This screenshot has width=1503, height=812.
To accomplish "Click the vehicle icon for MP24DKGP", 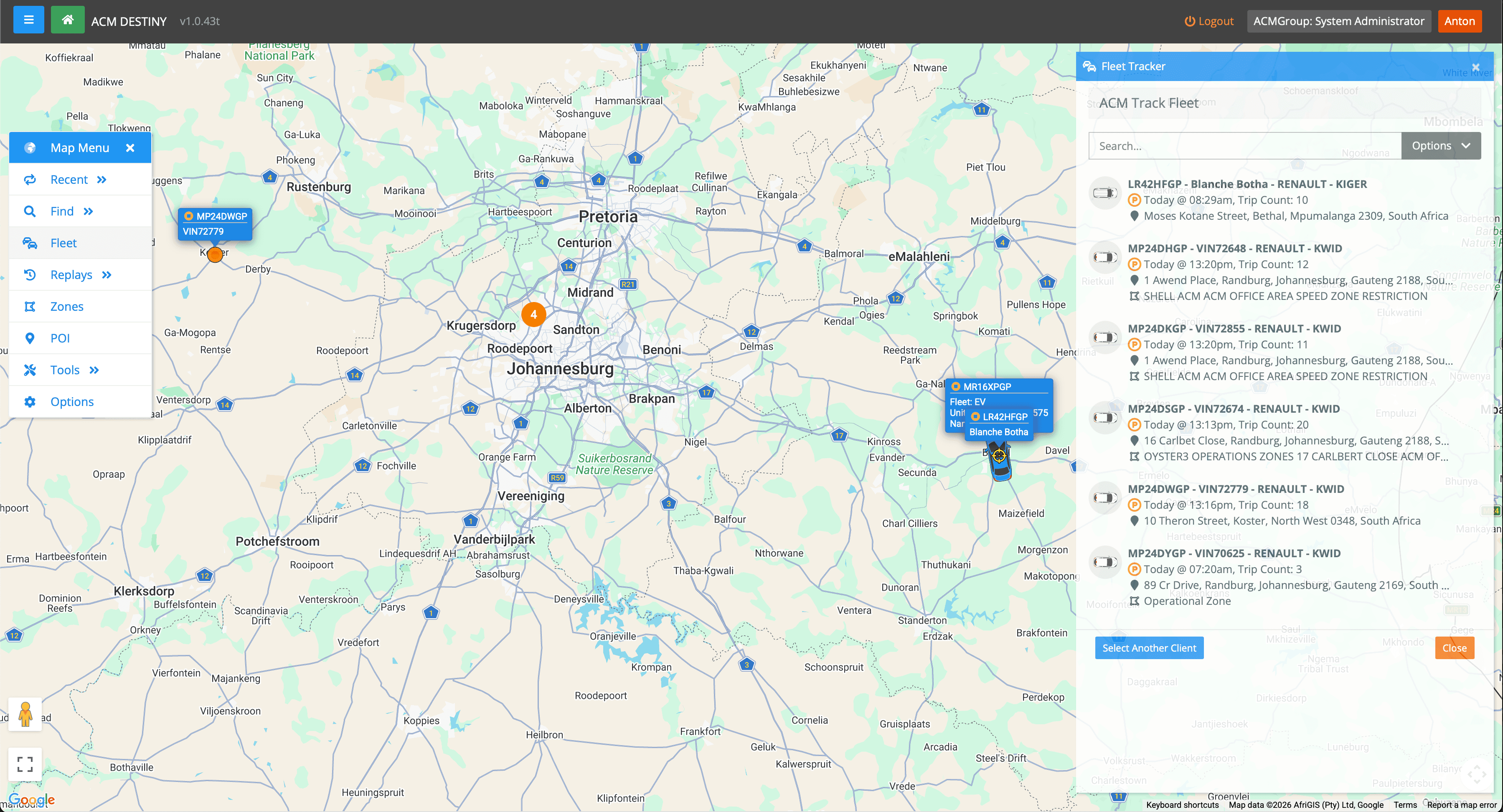I will [1105, 337].
